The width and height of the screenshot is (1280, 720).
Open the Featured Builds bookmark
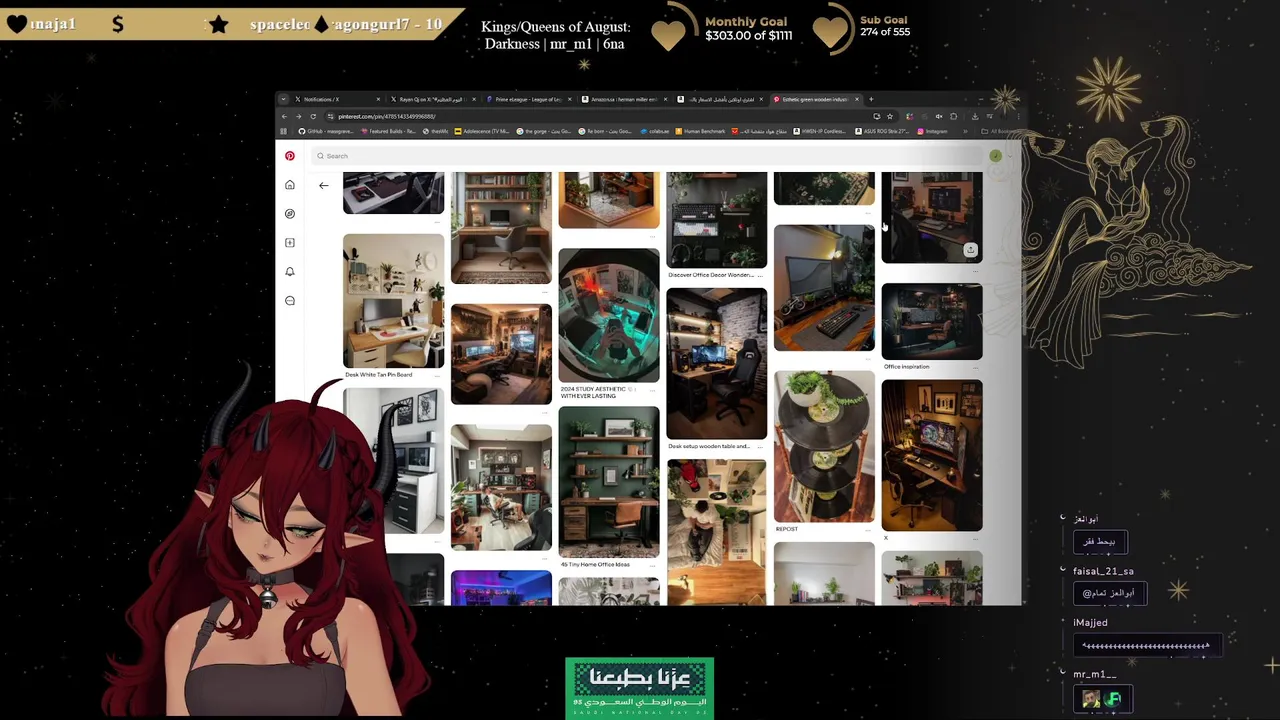(x=390, y=131)
